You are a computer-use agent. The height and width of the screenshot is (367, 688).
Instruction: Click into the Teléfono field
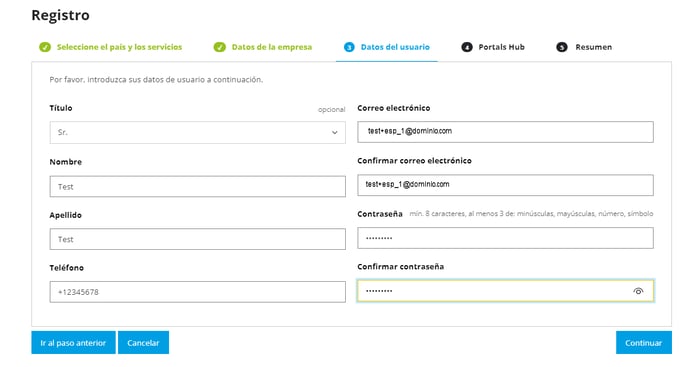[197, 292]
